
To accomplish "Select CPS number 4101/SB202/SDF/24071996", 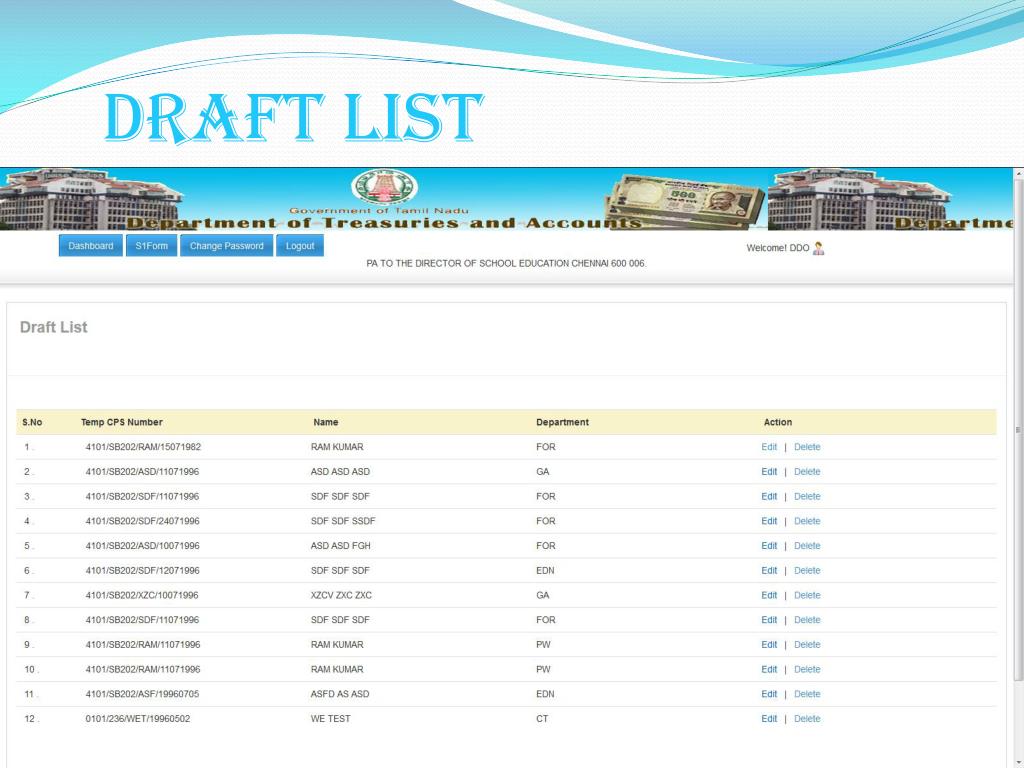I will click(142, 521).
